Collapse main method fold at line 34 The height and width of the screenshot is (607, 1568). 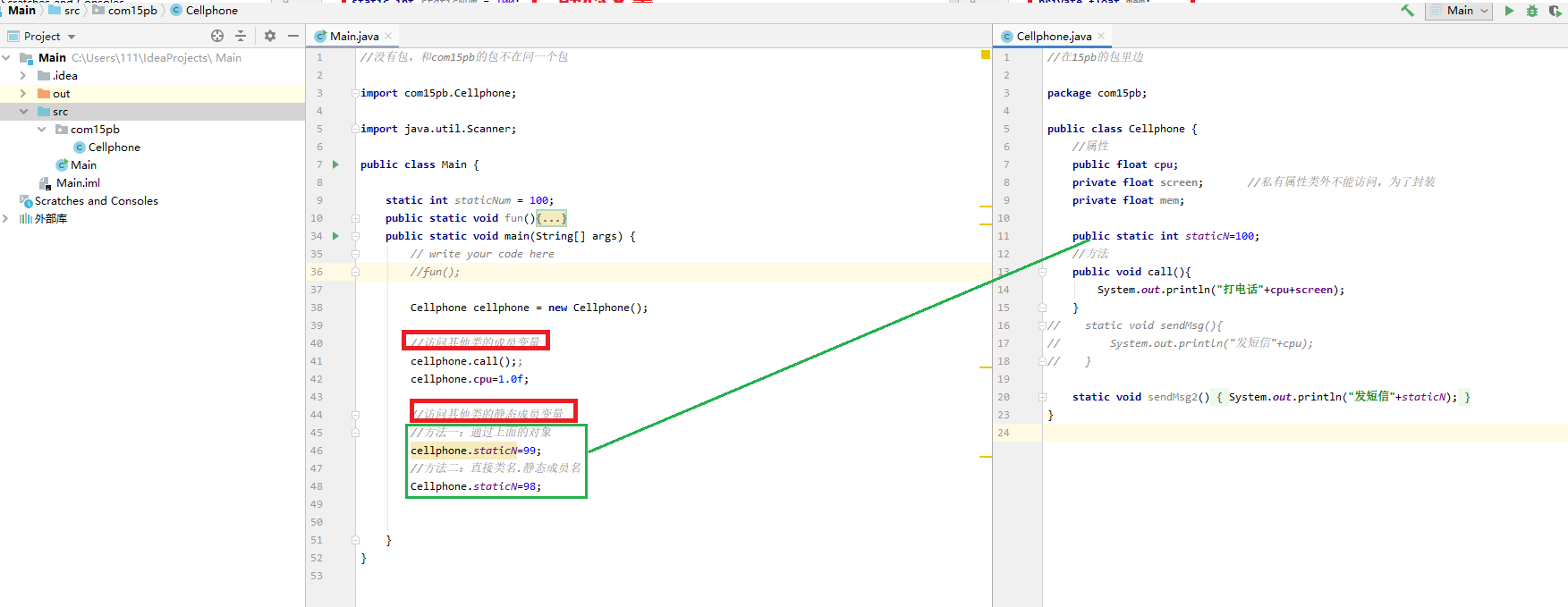pyautogui.click(x=355, y=236)
